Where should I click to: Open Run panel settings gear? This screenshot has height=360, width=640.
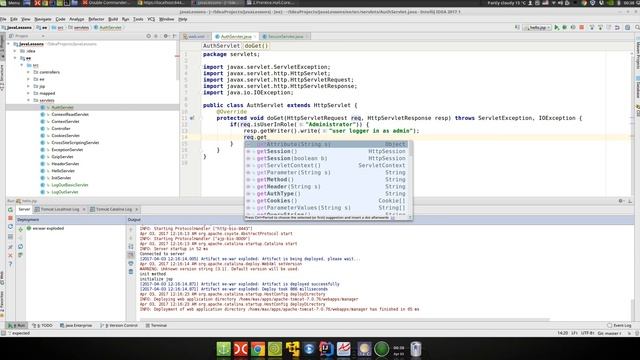[621, 201]
